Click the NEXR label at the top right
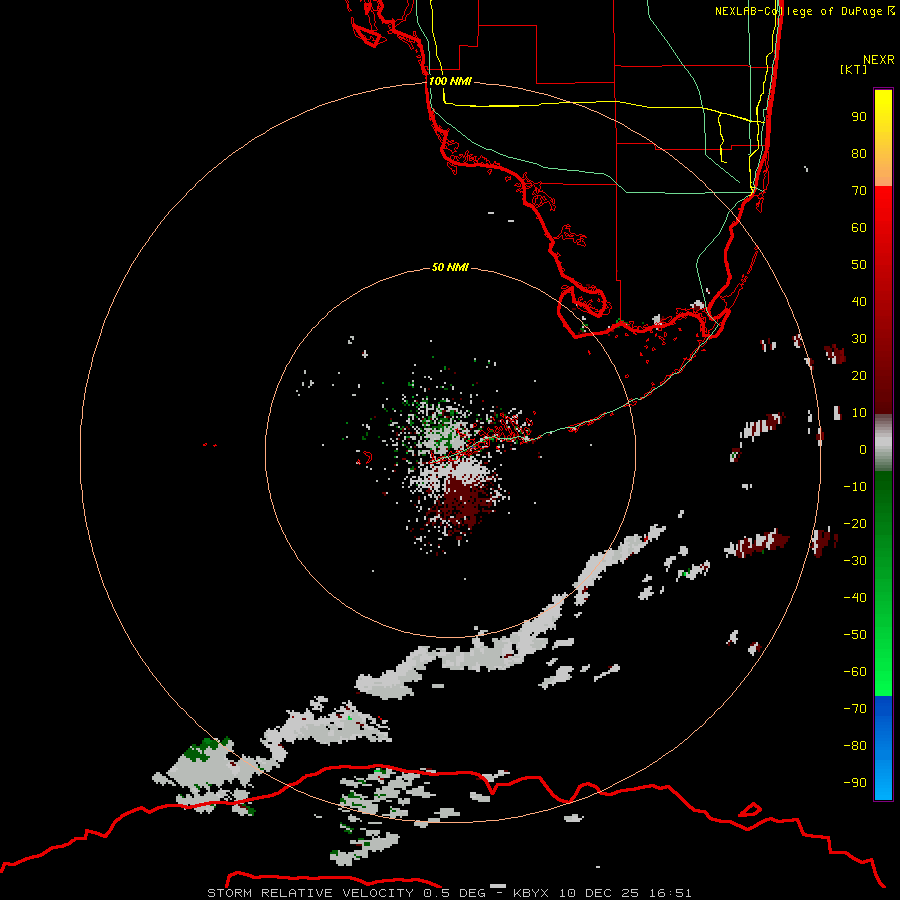 879,60
